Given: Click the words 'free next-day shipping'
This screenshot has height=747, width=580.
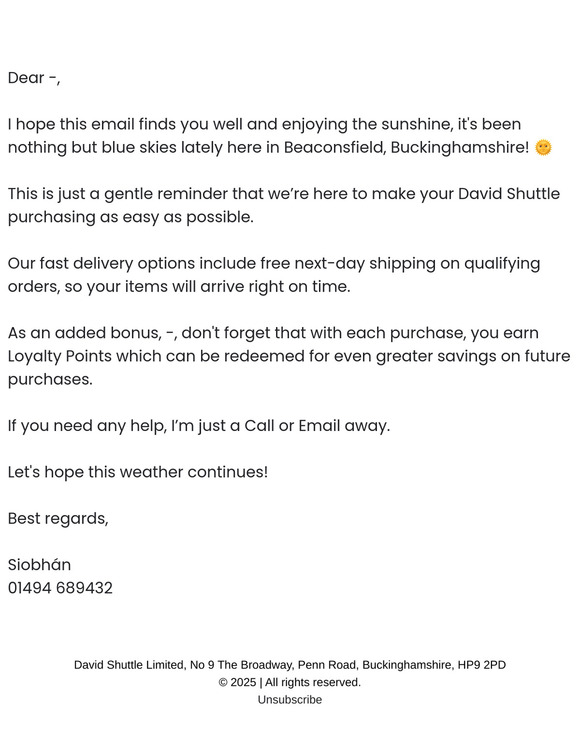Looking at the screenshot, I should point(347,263).
